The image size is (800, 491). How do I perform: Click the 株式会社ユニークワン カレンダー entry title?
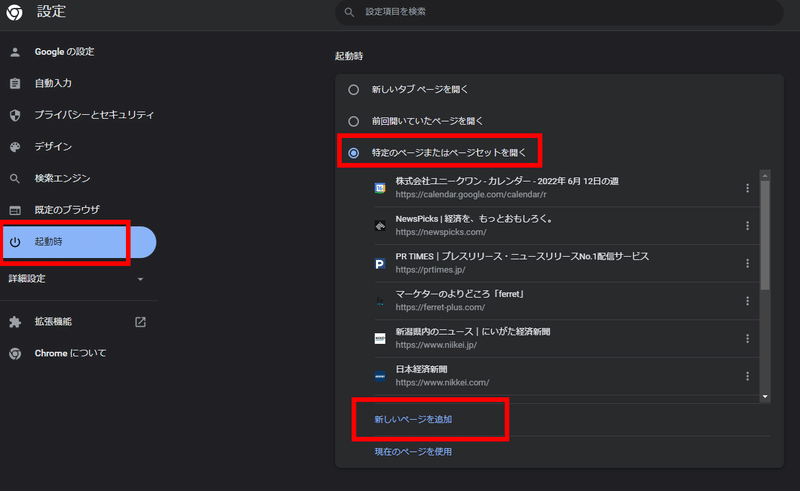(507, 181)
